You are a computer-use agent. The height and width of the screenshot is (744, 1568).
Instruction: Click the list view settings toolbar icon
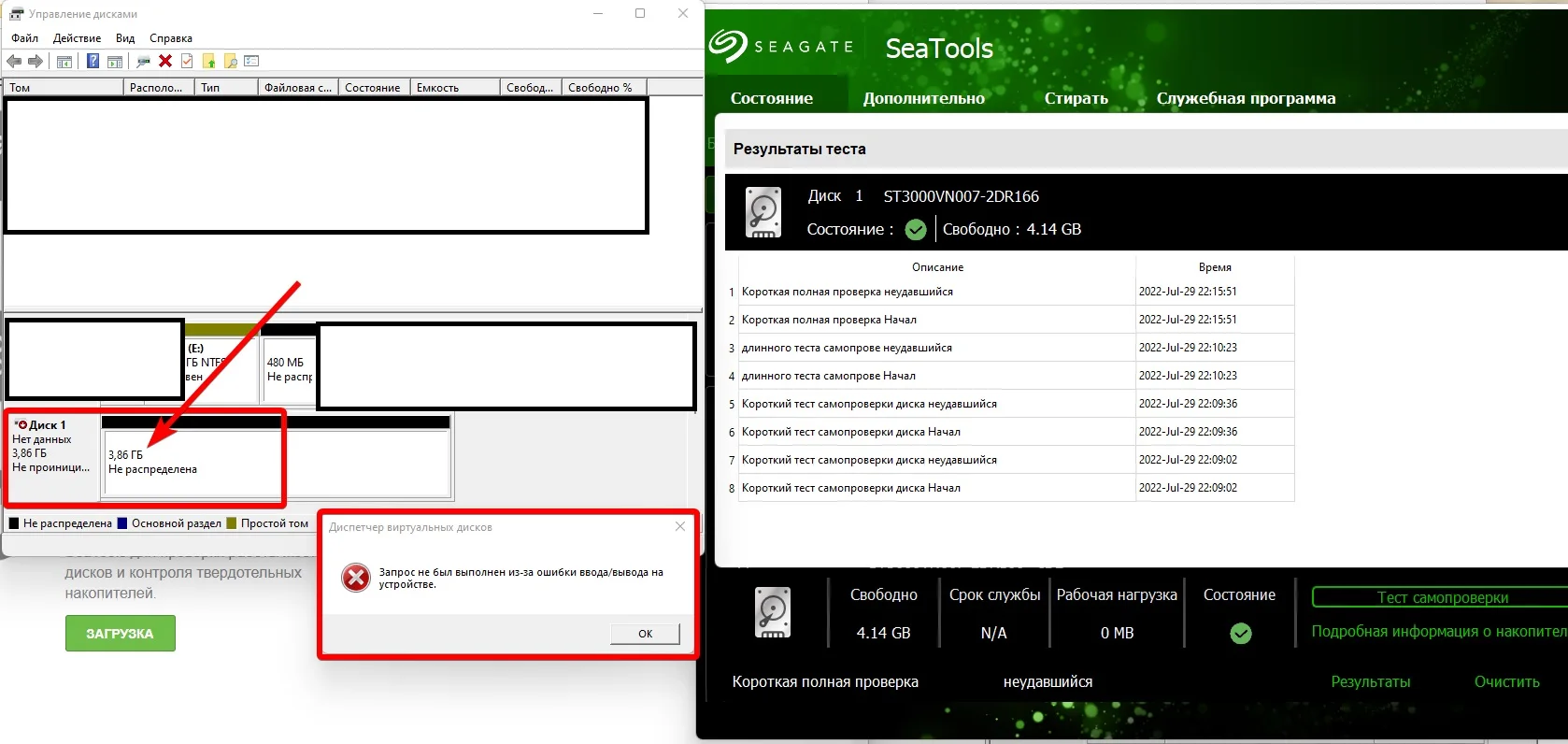point(251,62)
